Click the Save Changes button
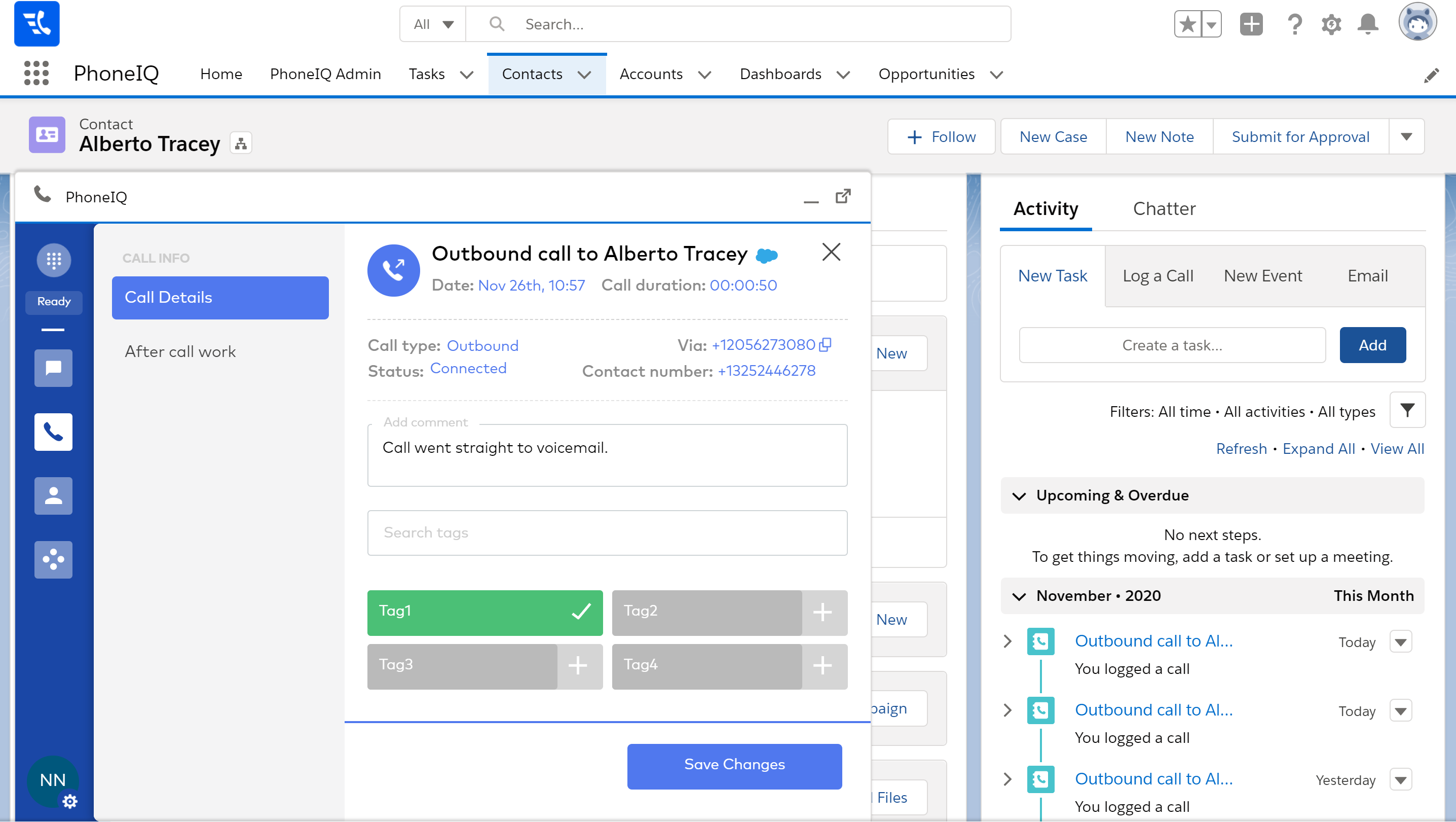Screen dimensions: 1456x822 point(734,765)
